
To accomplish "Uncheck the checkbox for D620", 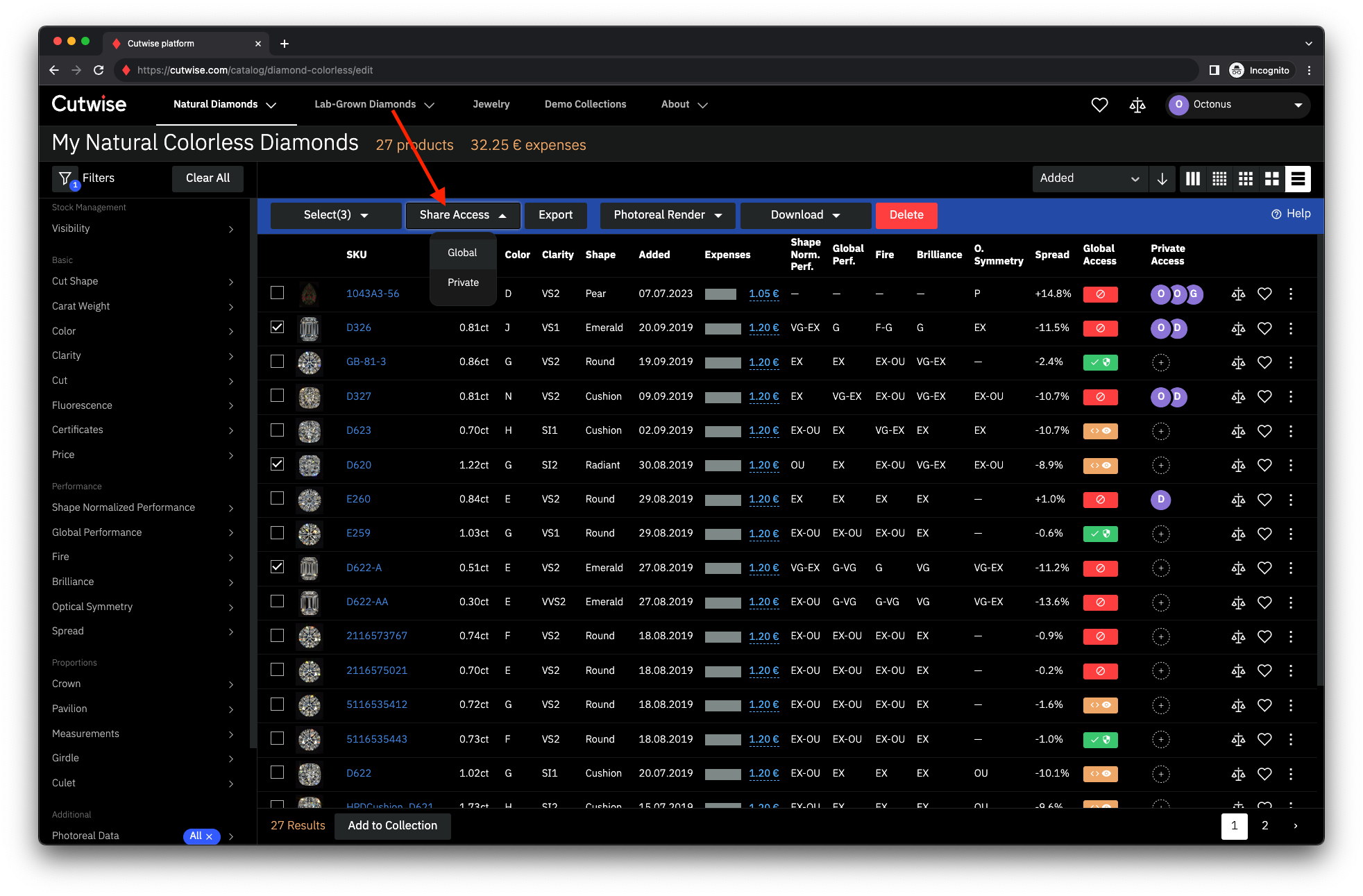I will click(277, 464).
